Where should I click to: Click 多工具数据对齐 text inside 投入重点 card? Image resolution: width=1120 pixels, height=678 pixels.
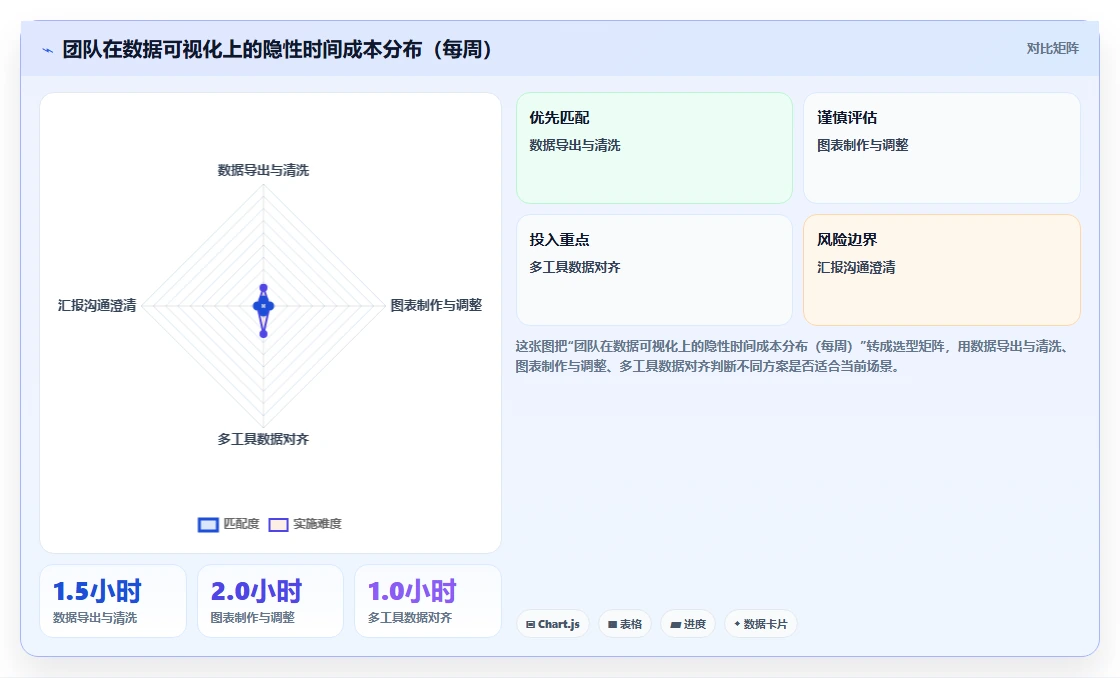pyautogui.click(x=575, y=267)
